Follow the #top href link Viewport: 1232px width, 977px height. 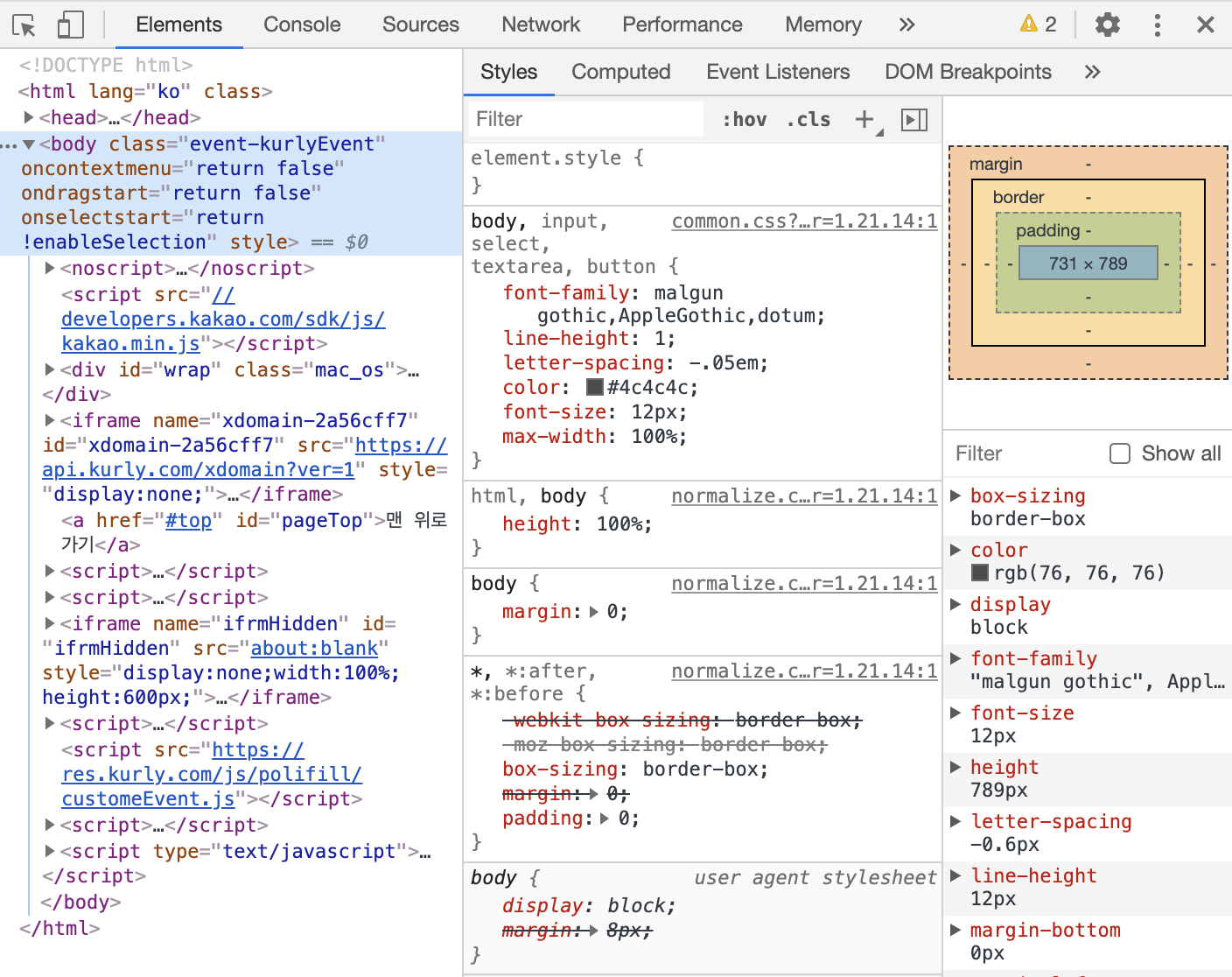click(x=189, y=521)
